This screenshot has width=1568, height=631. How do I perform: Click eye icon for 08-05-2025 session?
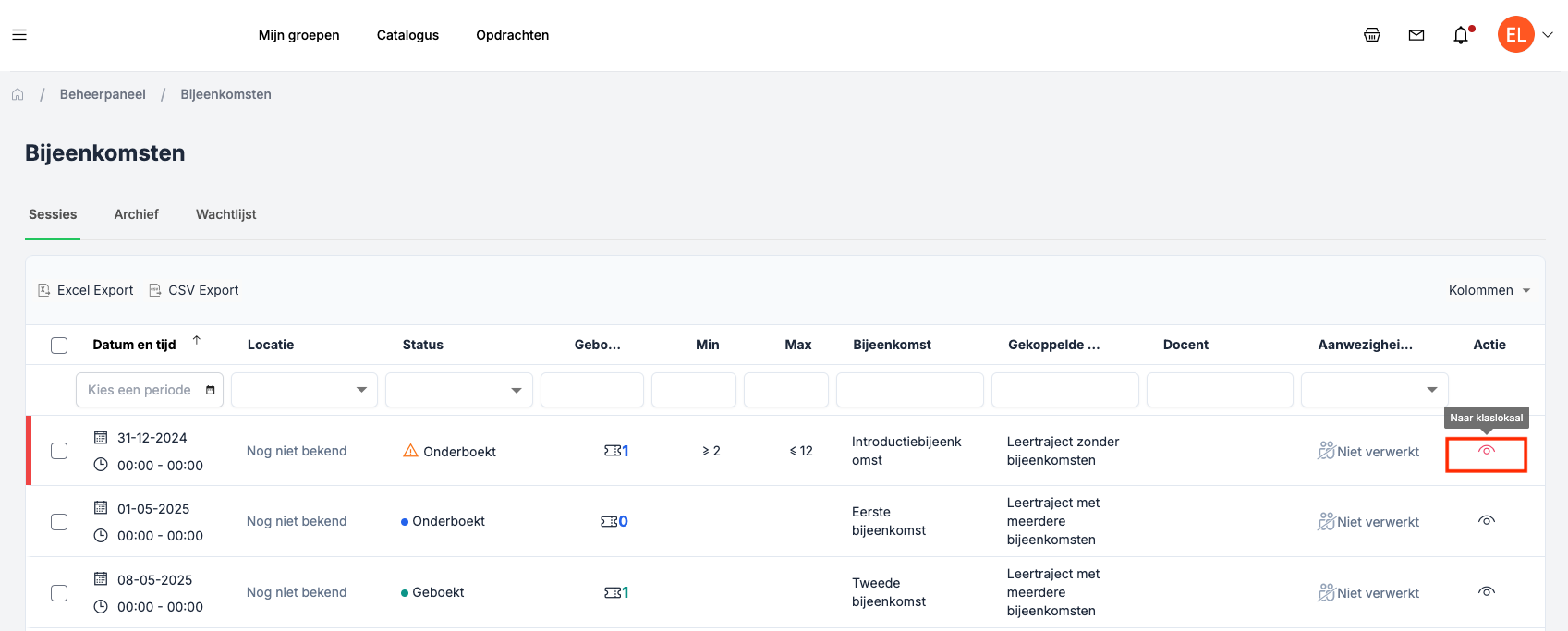pyautogui.click(x=1486, y=592)
